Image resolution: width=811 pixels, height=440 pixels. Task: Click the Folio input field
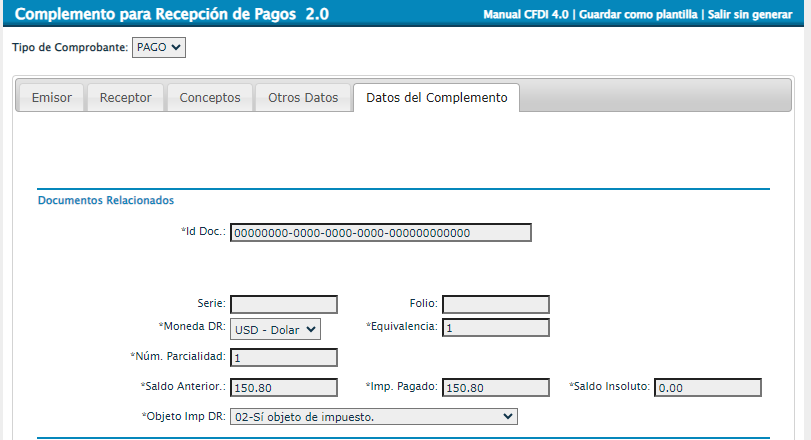(x=495, y=304)
